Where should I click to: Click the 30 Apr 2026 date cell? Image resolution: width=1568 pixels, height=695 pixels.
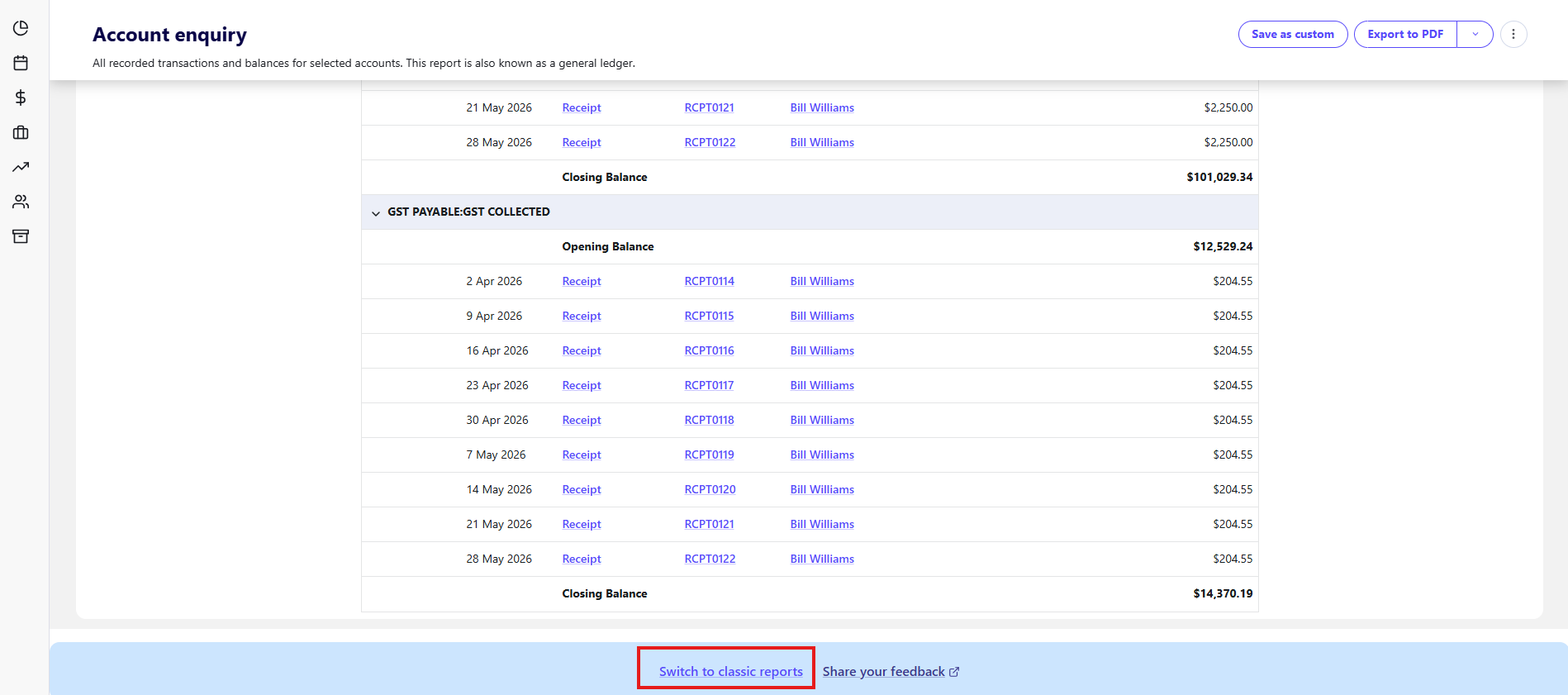[497, 420]
